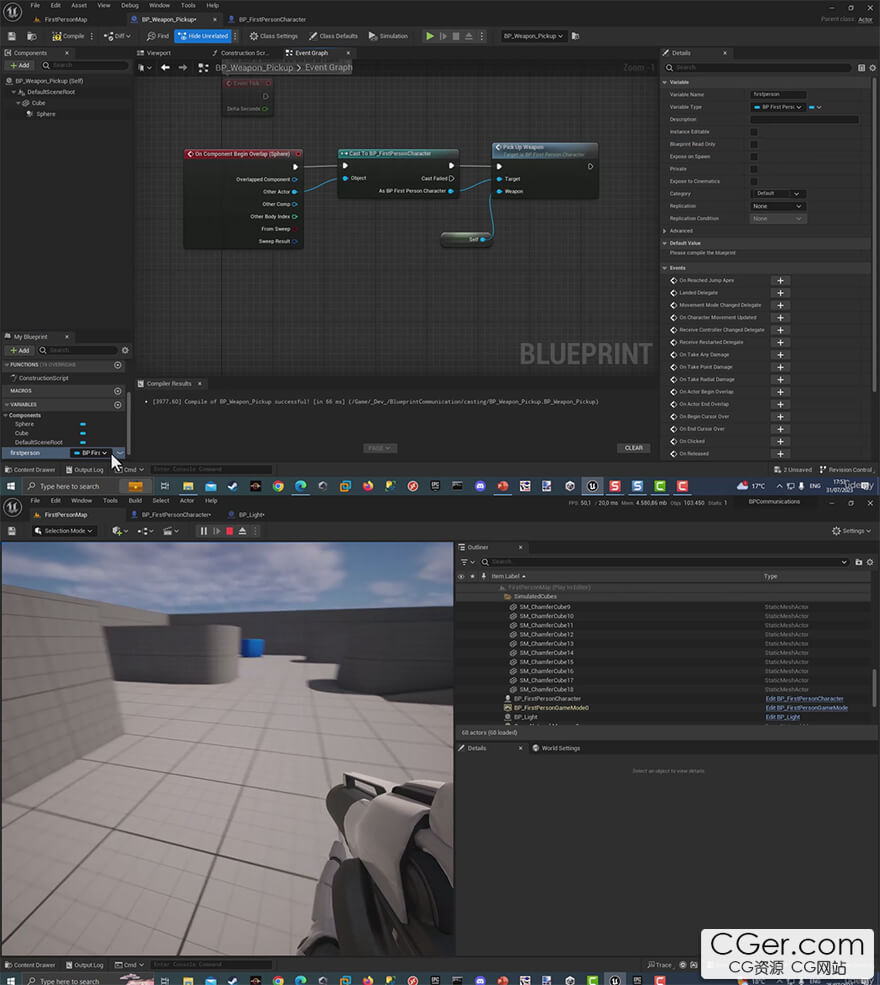Add the On Reached Jump Apex event
This screenshot has height=985, width=880.
pos(780,281)
